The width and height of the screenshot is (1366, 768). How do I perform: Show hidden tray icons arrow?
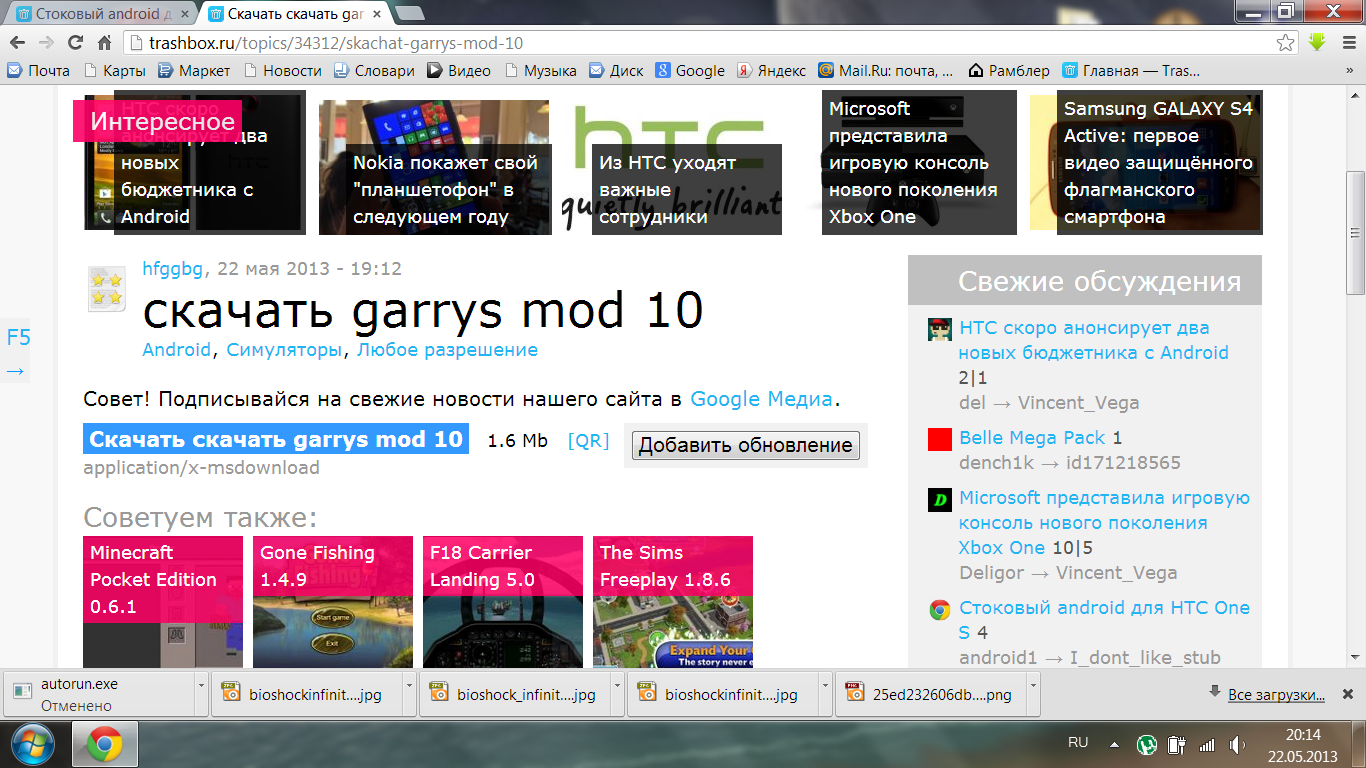coord(1114,744)
